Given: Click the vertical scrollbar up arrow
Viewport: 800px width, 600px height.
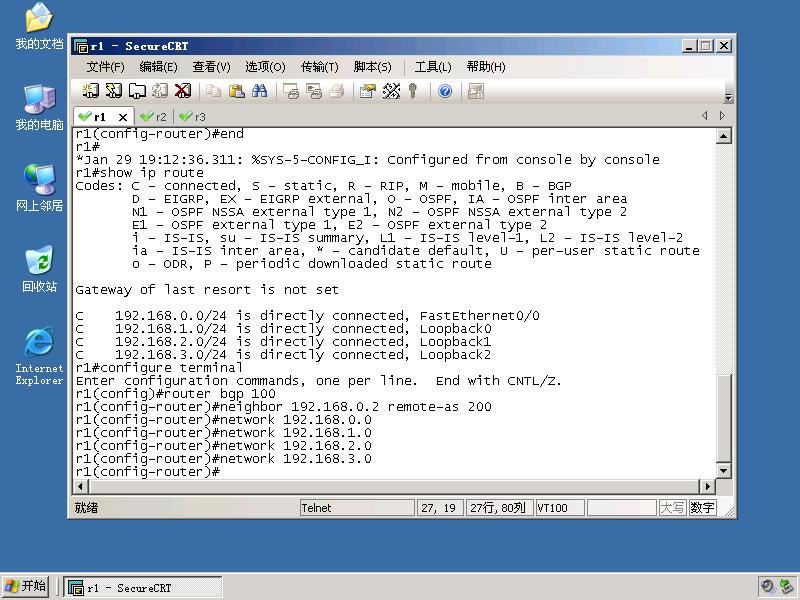Looking at the screenshot, I should (723, 136).
